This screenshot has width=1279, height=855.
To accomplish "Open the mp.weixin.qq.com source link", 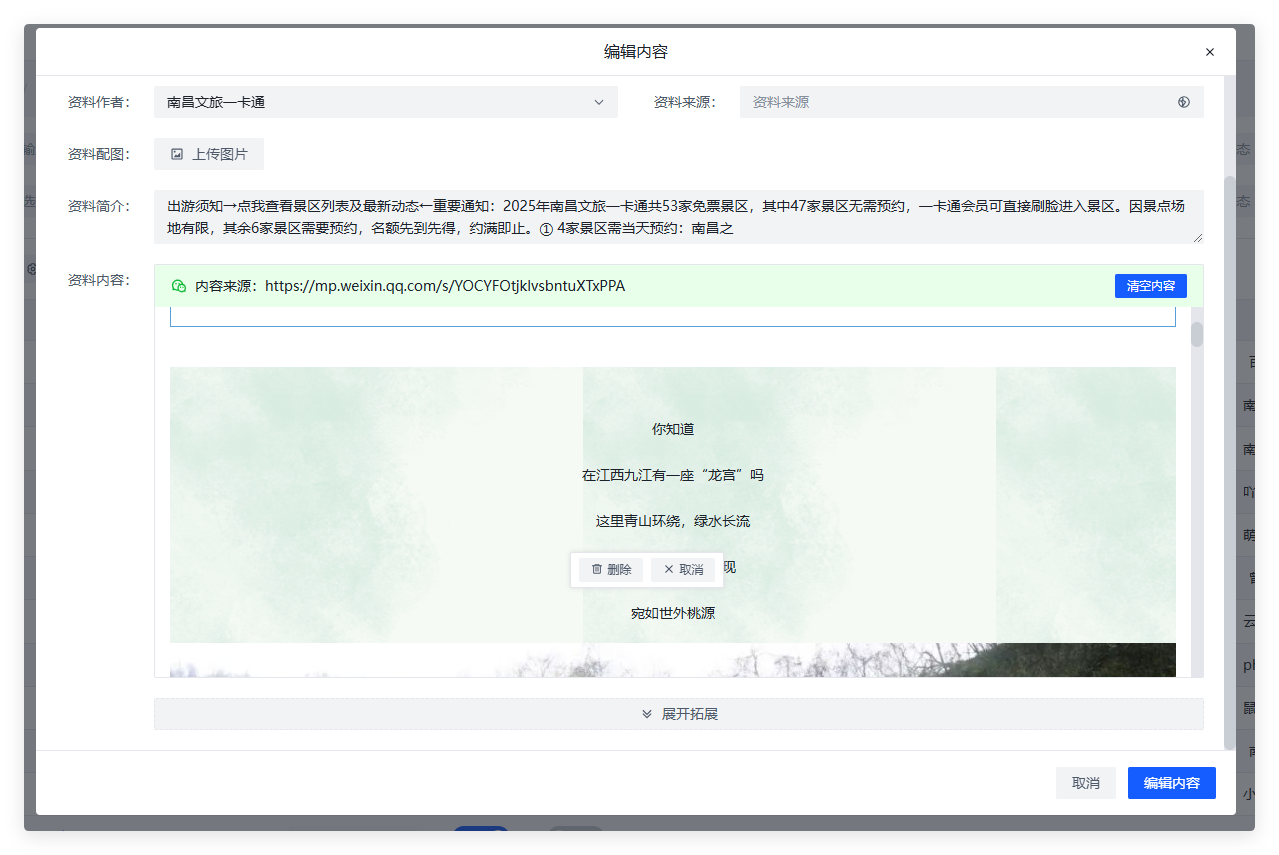I will tap(444, 285).
